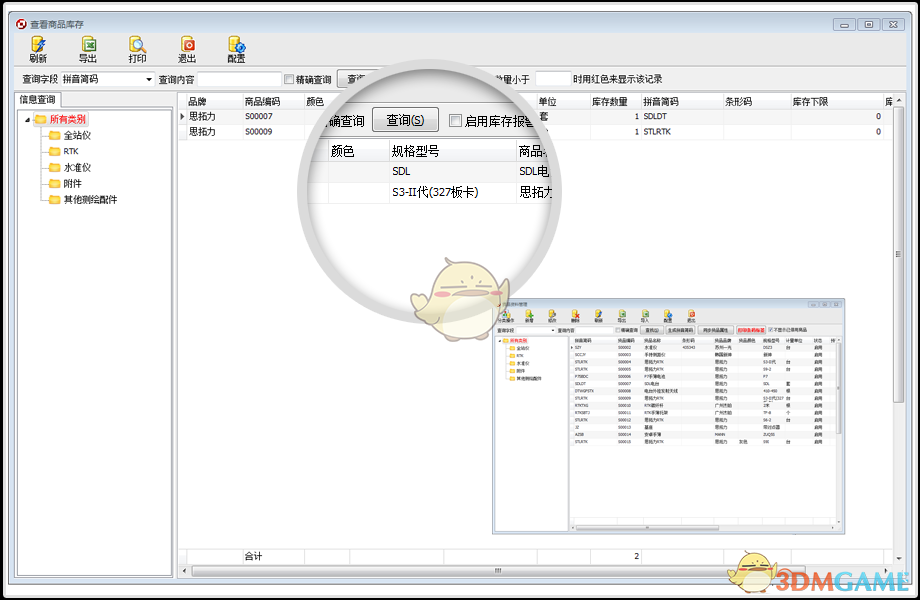Click the red 打印条码标签 button

pyautogui.click(x=749, y=329)
